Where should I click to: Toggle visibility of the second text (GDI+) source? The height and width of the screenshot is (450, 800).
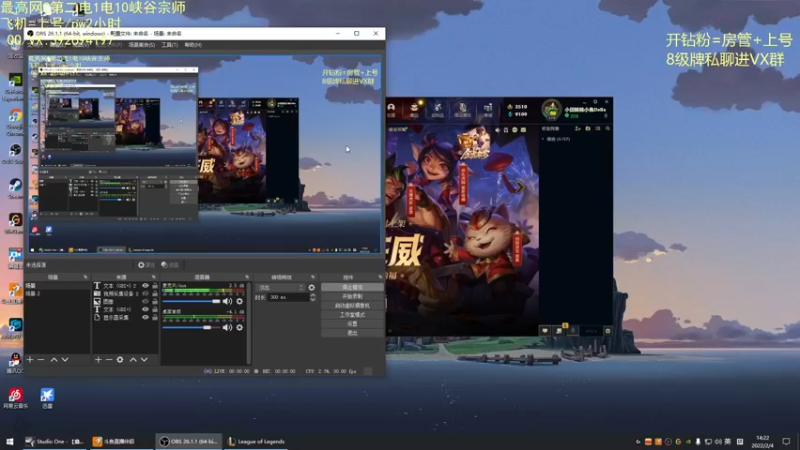point(145,309)
